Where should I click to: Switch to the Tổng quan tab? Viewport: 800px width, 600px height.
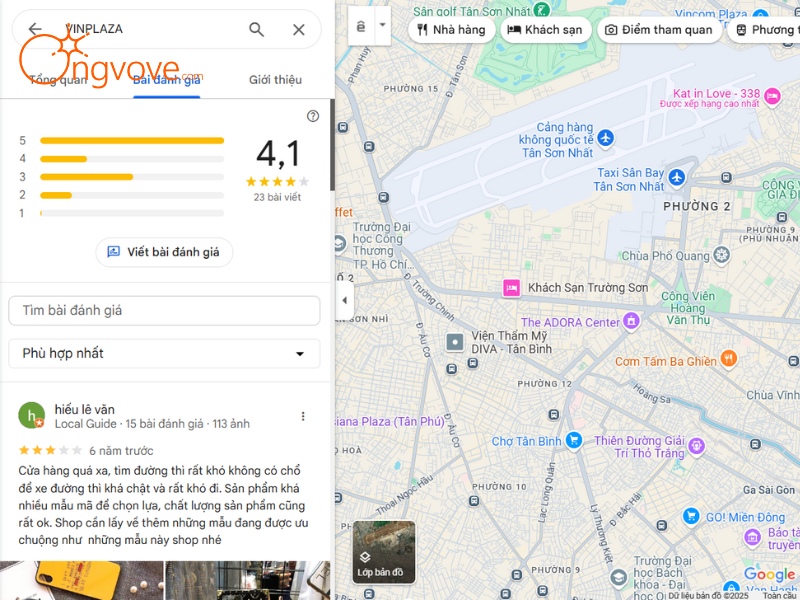(x=59, y=80)
